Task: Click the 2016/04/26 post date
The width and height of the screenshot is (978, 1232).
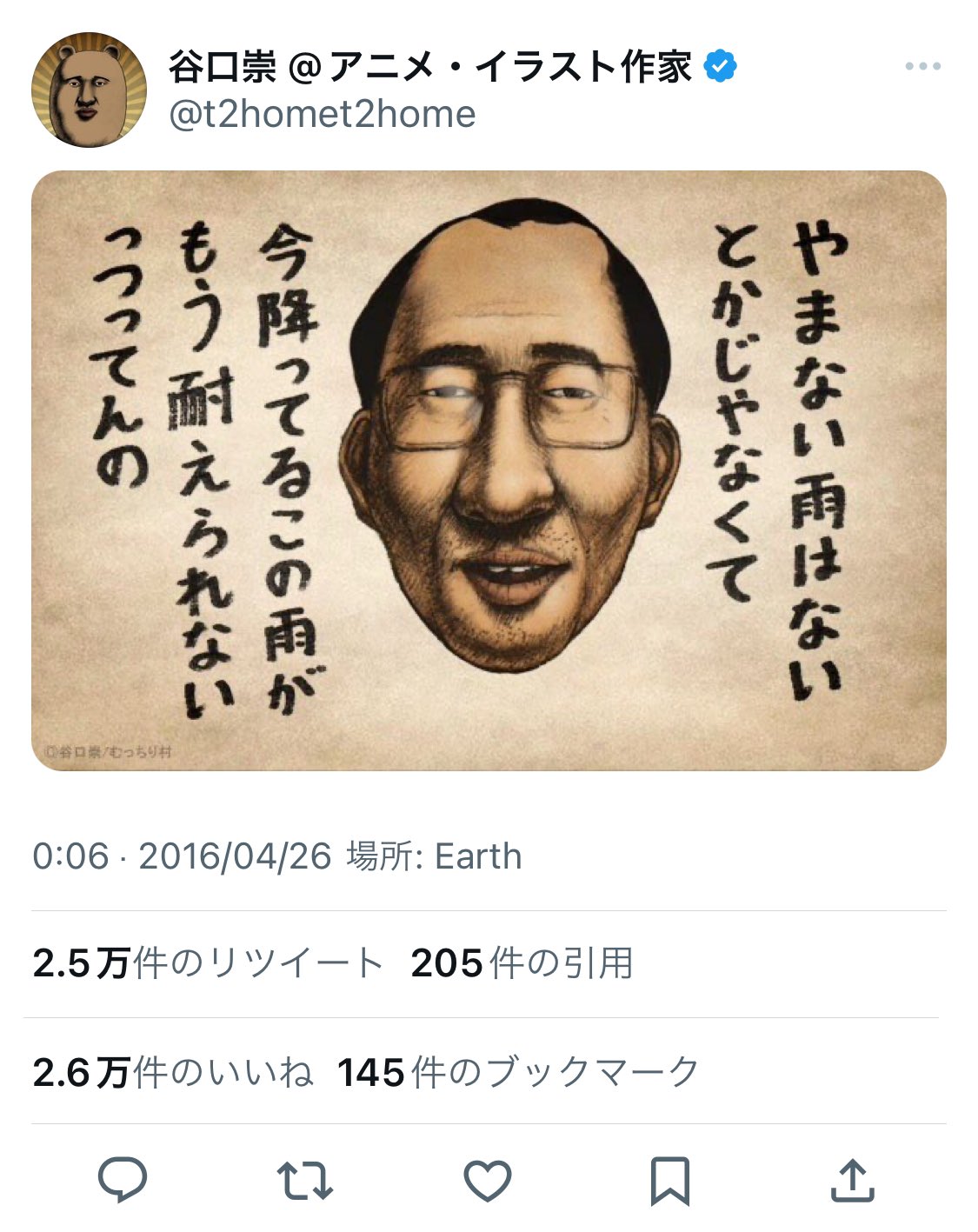Action: [235, 856]
